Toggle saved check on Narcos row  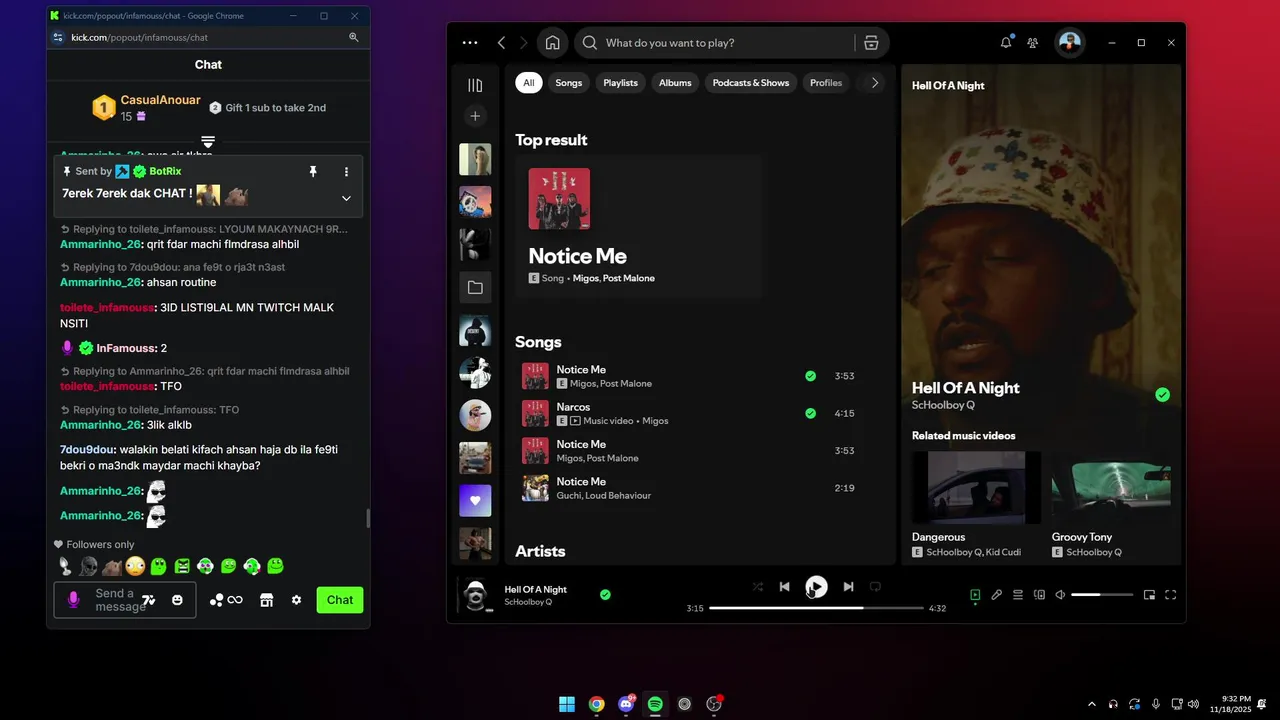[x=810, y=413]
